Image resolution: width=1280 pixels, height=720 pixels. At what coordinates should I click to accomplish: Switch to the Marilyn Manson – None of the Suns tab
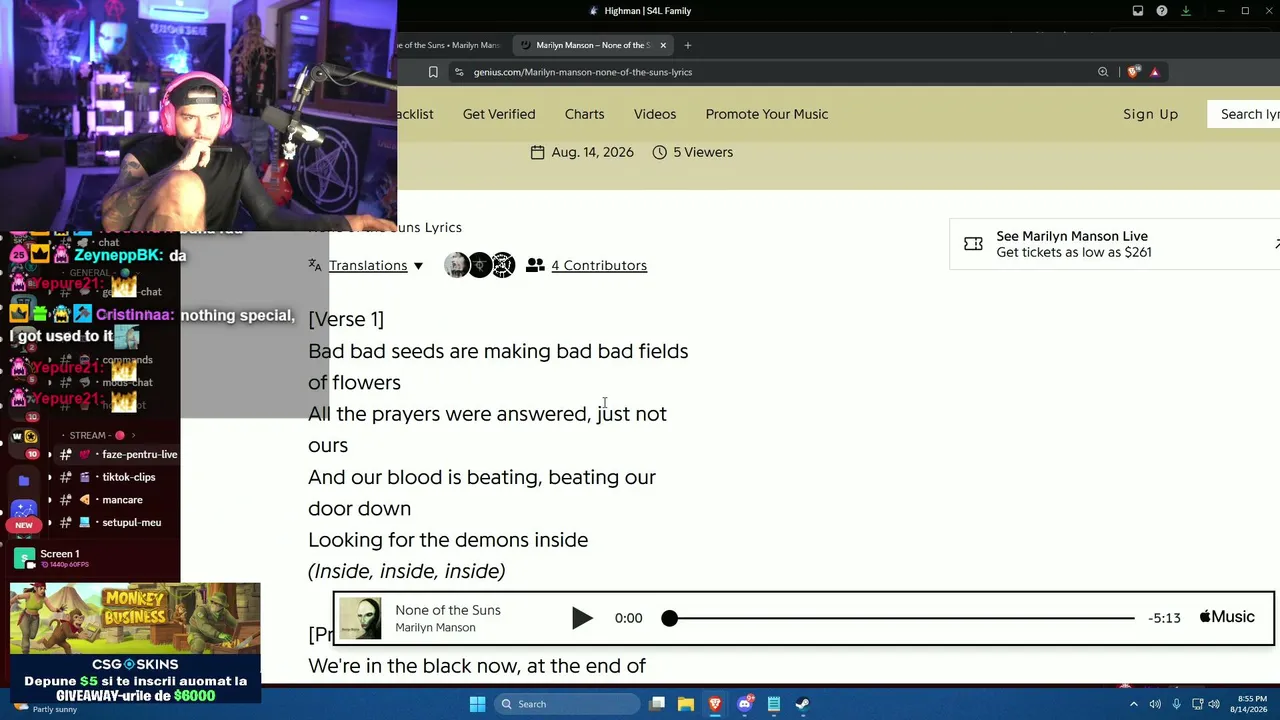(x=593, y=45)
